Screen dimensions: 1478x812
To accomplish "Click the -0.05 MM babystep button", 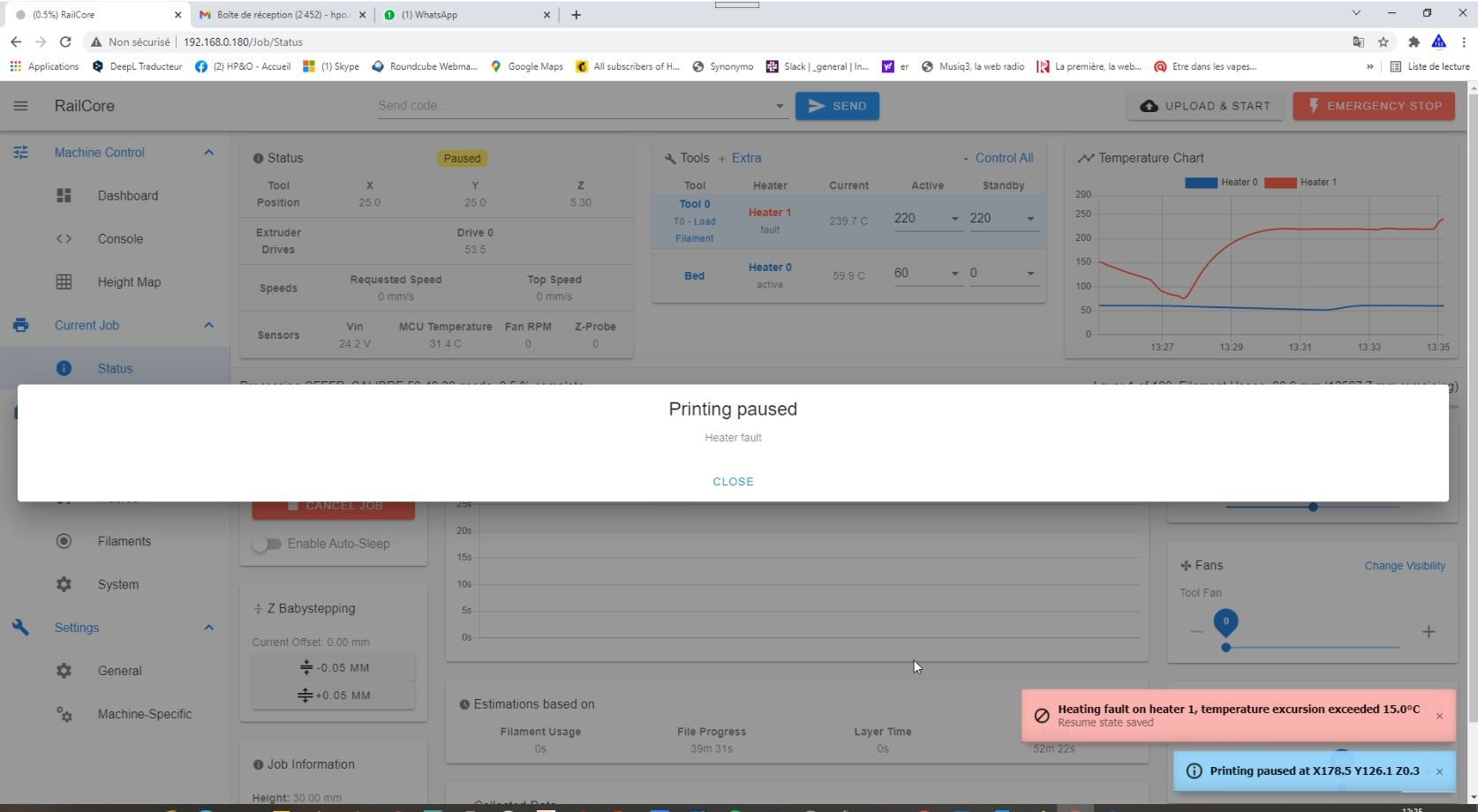I will [x=334, y=668].
